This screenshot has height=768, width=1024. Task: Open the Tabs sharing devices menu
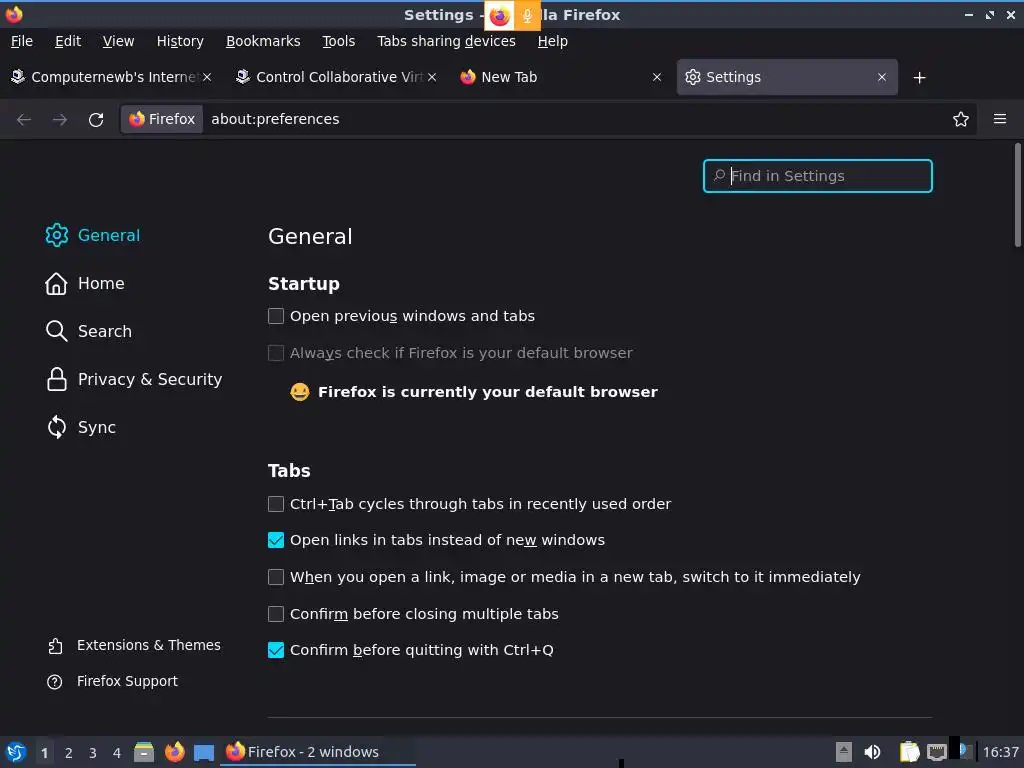(446, 41)
